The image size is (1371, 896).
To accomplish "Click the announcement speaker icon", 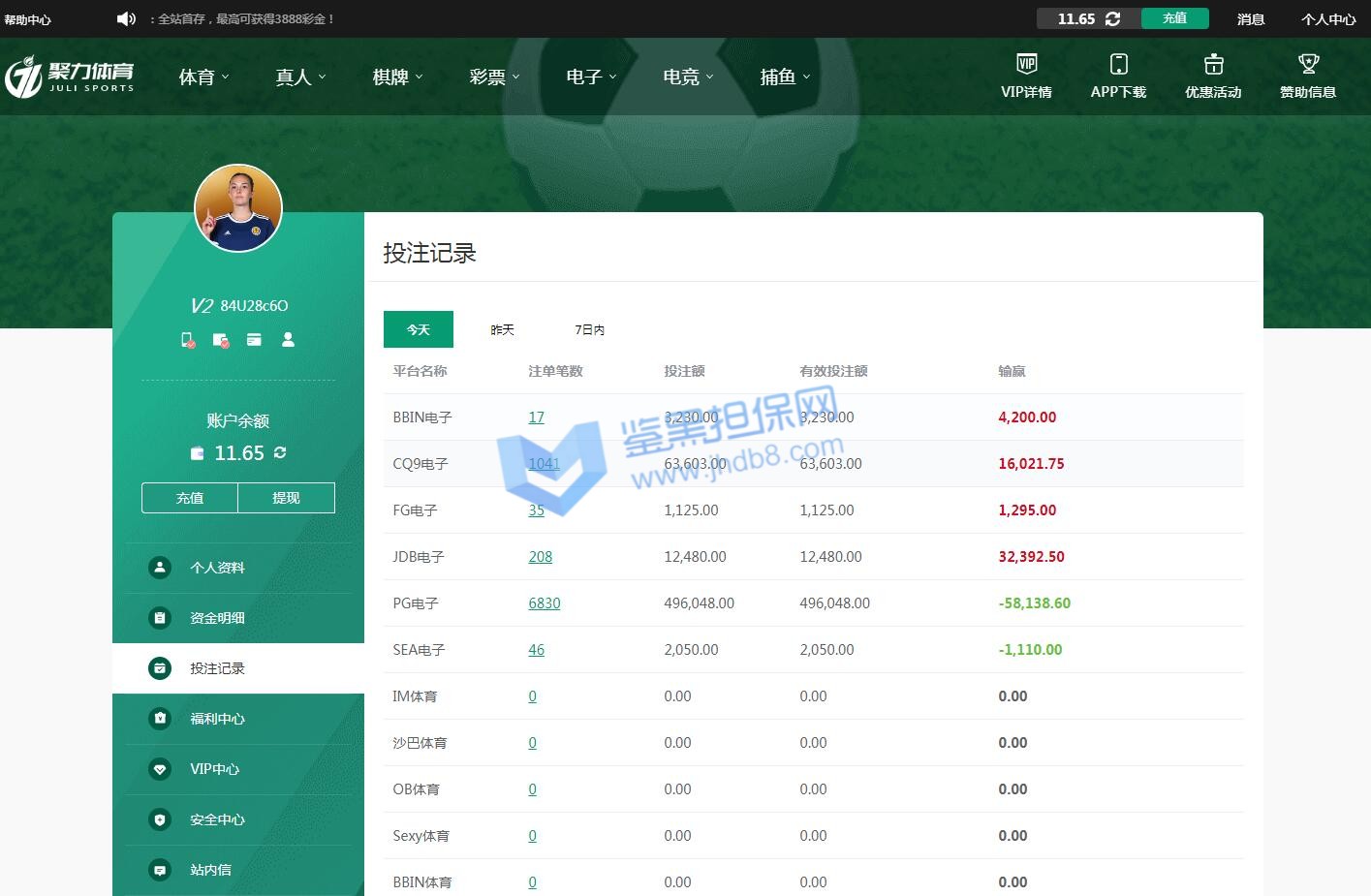I will pyautogui.click(x=126, y=18).
